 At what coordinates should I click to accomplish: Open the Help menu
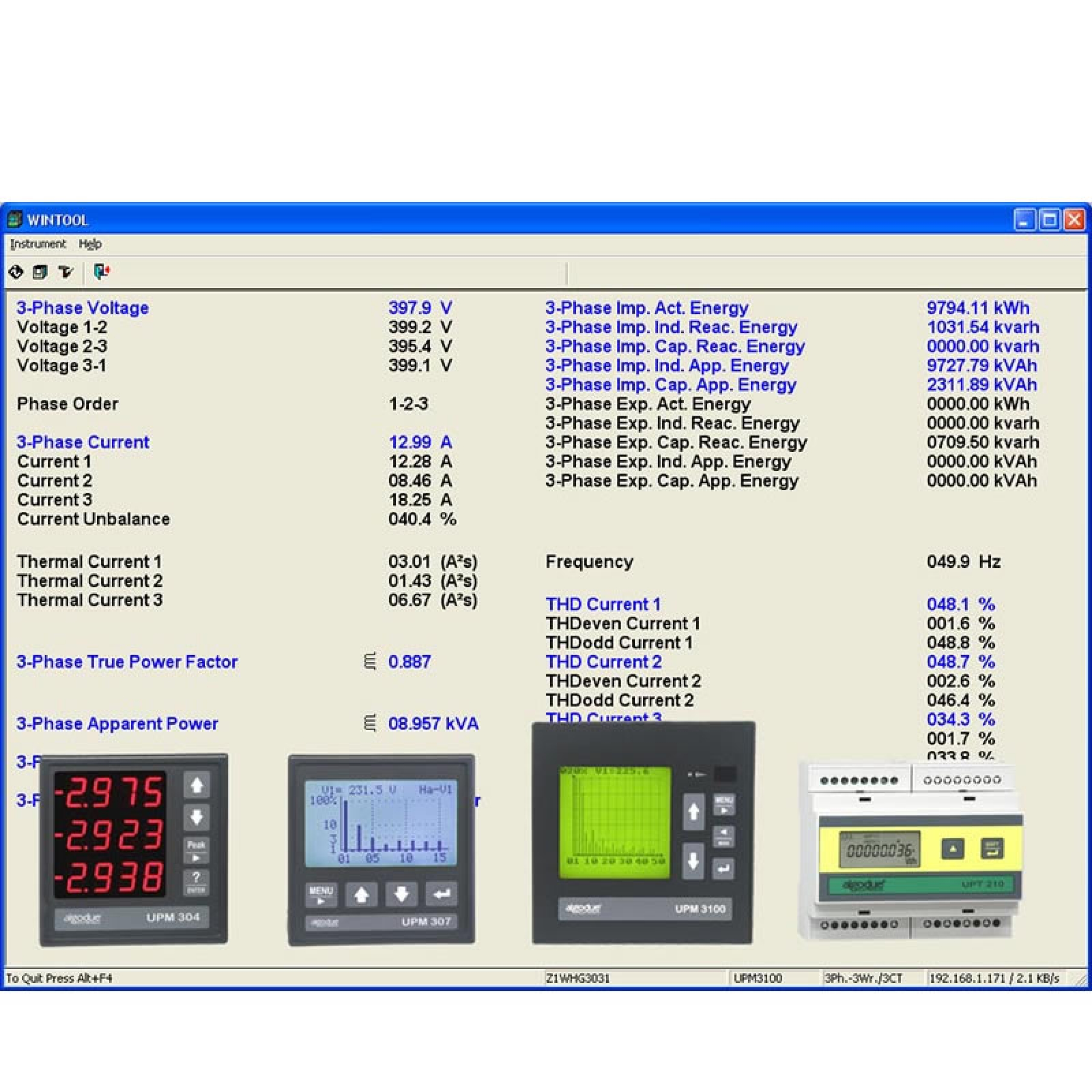[91, 244]
